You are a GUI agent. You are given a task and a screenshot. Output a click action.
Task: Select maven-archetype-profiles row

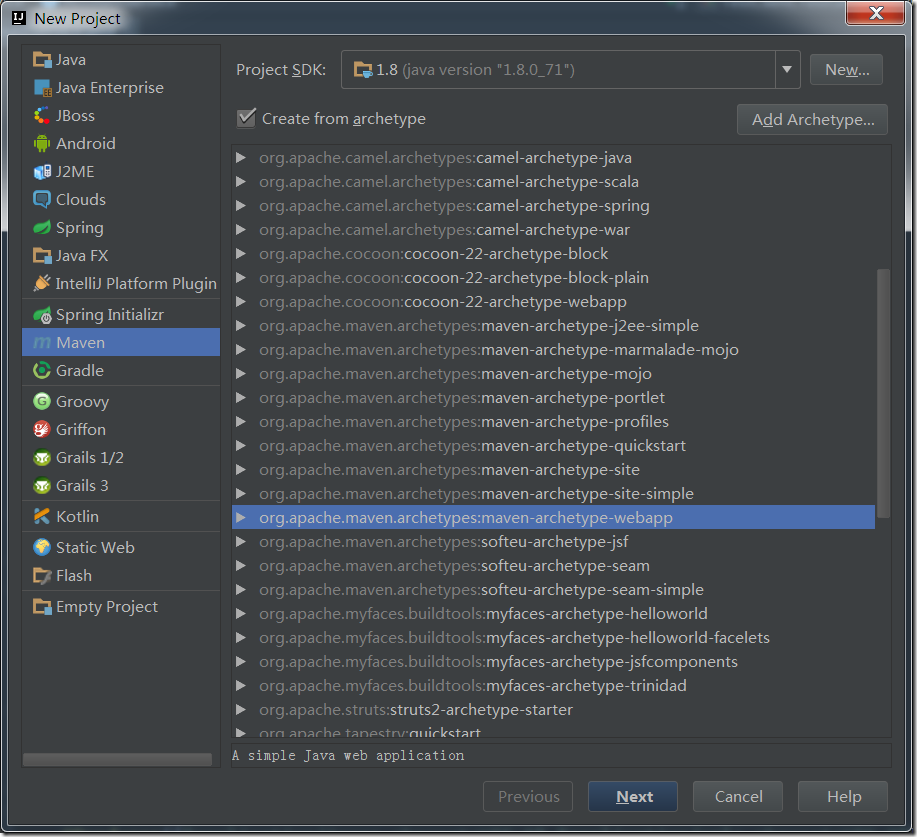553,421
